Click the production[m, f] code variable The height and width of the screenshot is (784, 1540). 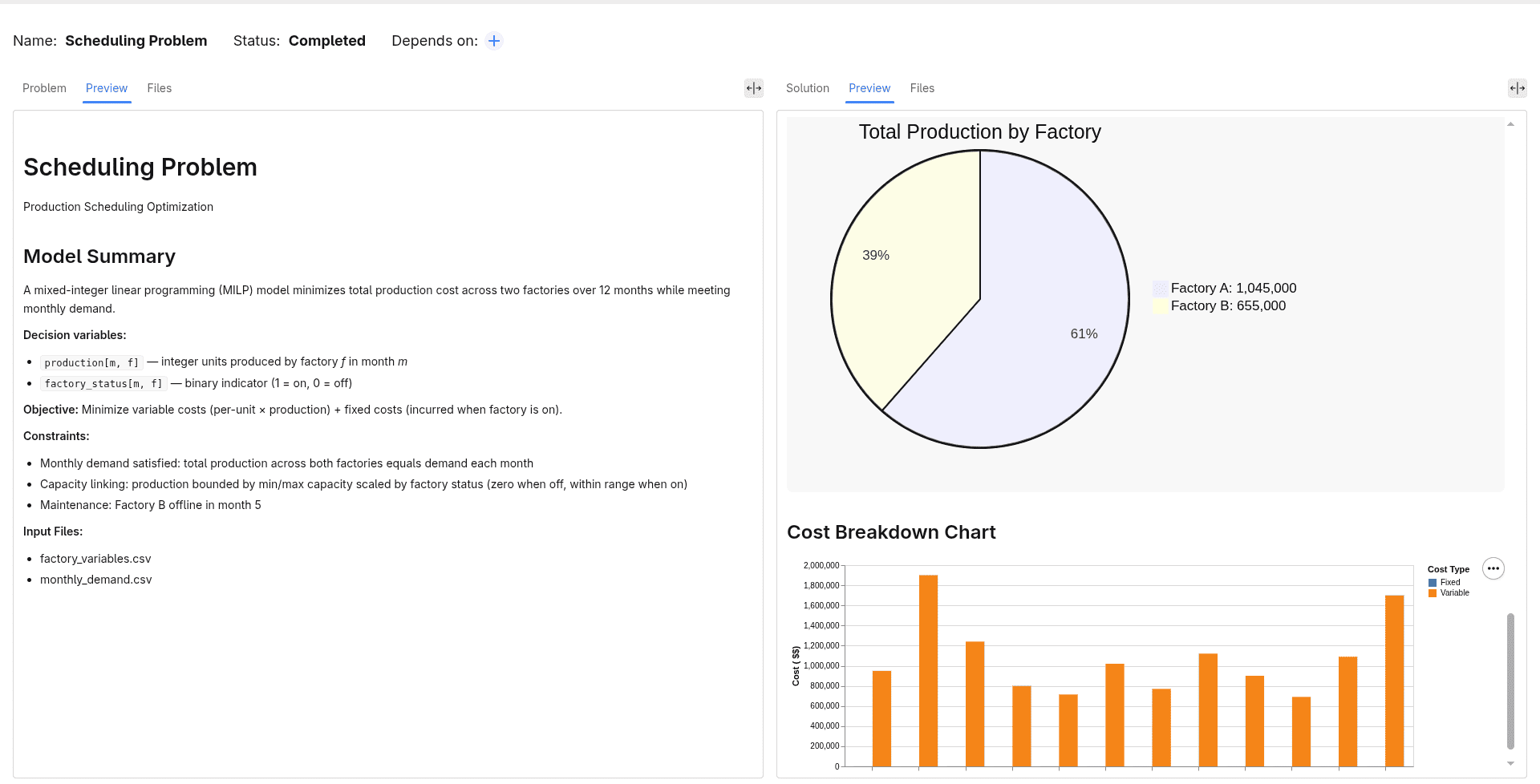(91, 362)
